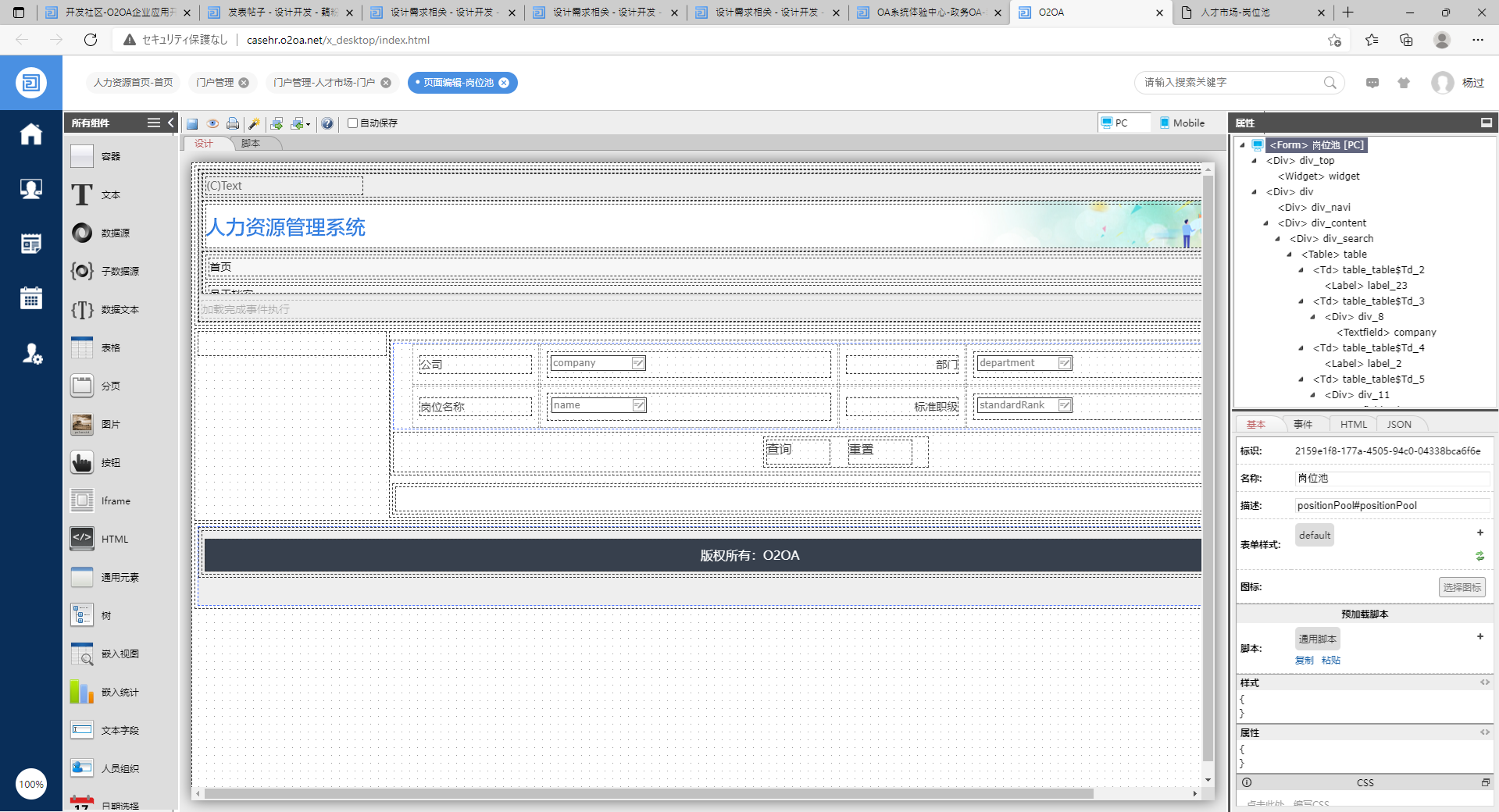Close the 门户管理 app tab
The image size is (1499, 812).
pyautogui.click(x=244, y=83)
